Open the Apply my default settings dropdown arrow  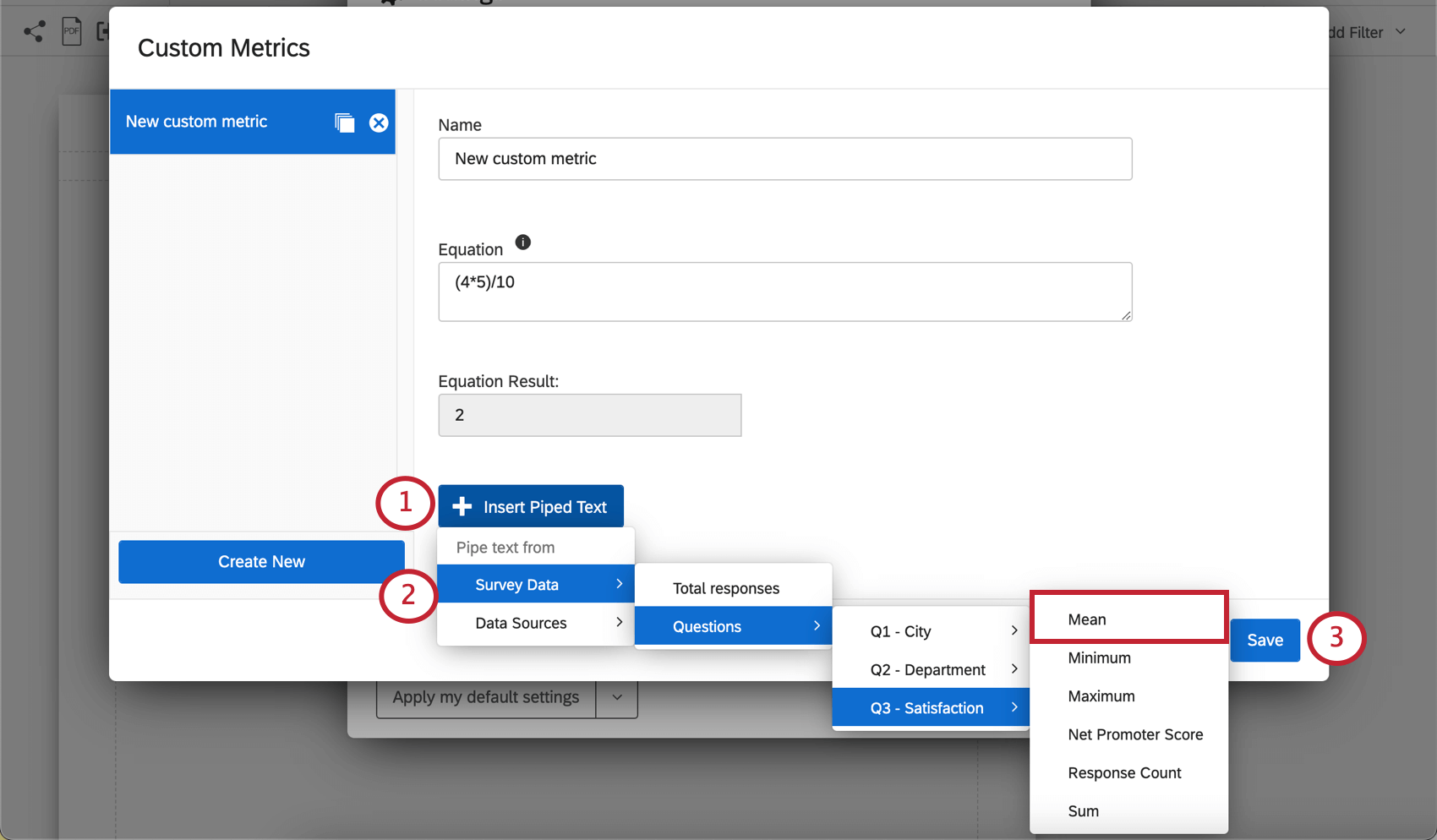pyautogui.click(x=617, y=697)
